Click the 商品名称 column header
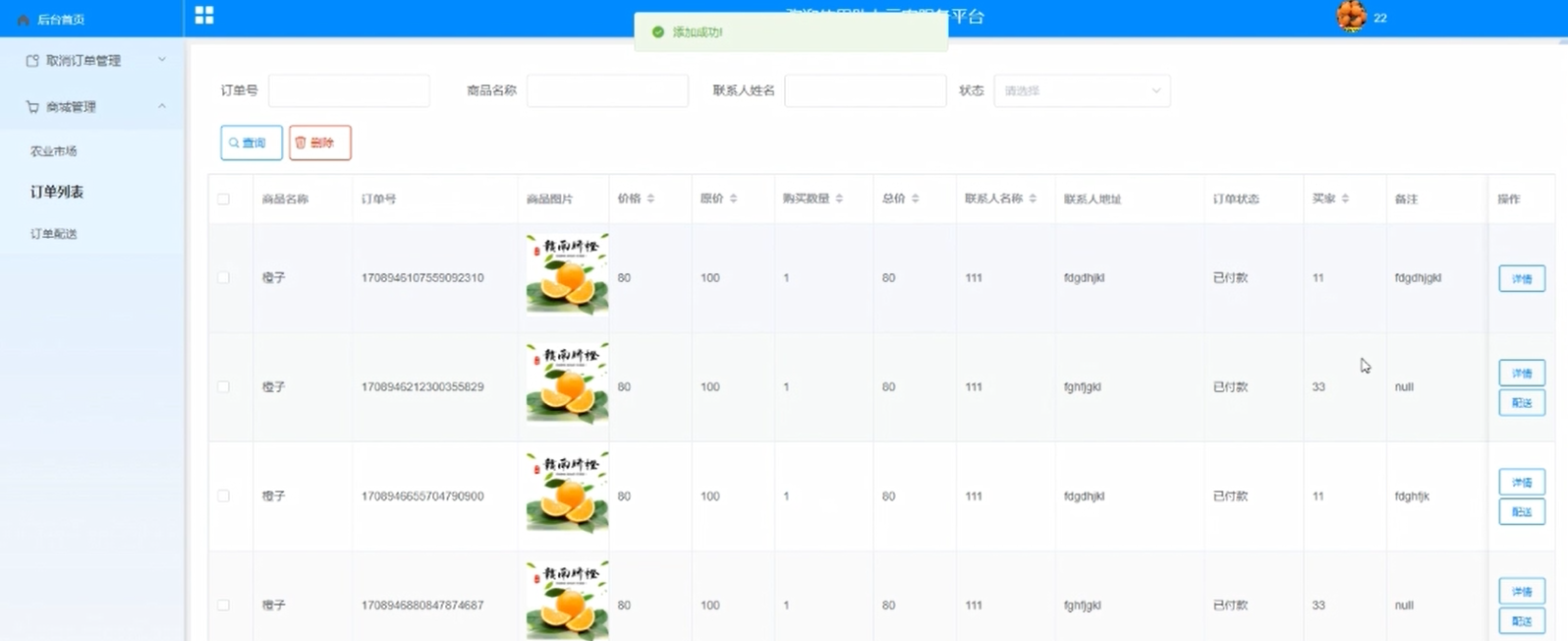 pos(285,199)
